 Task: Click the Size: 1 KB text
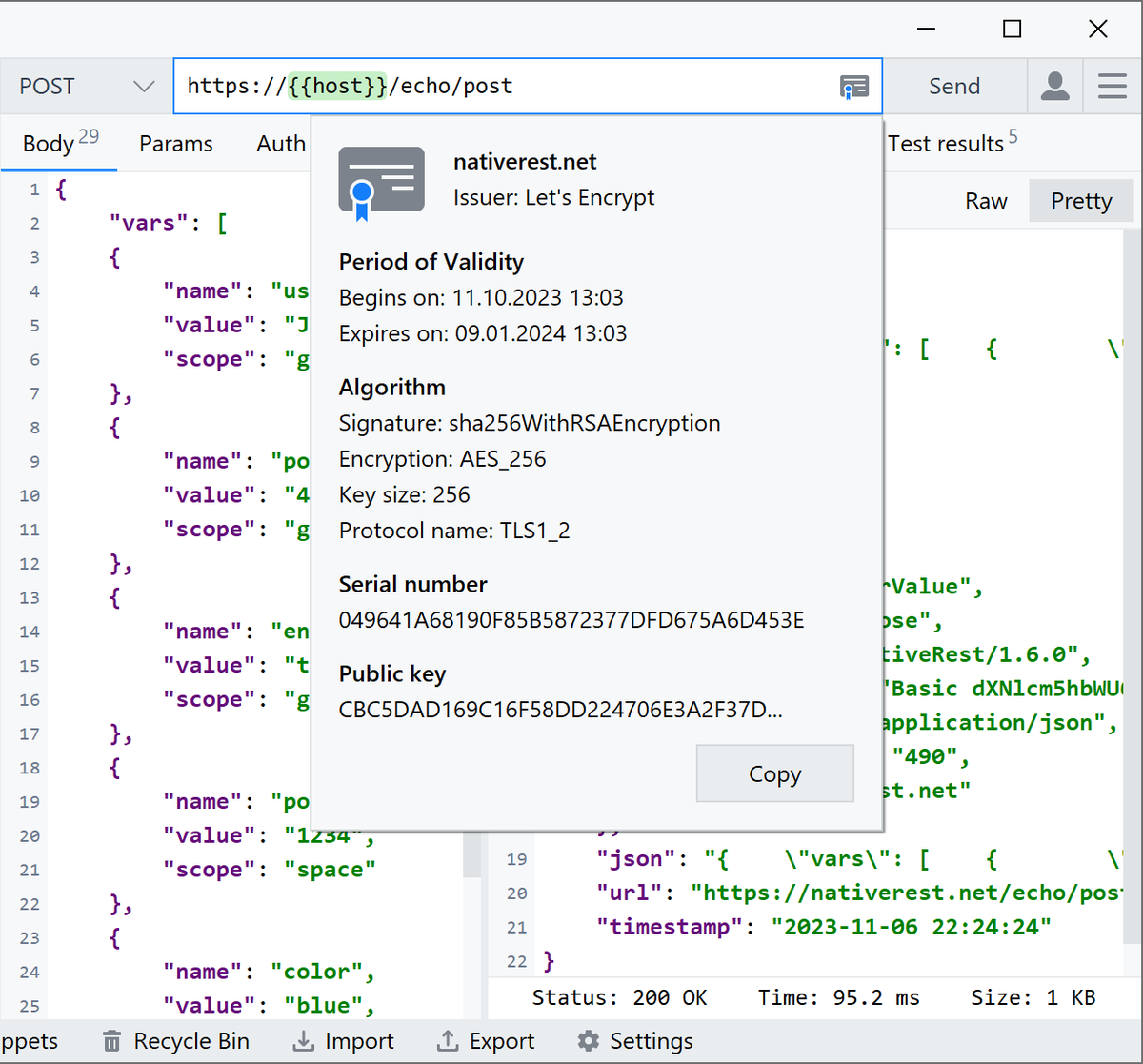pyautogui.click(x=1033, y=997)
